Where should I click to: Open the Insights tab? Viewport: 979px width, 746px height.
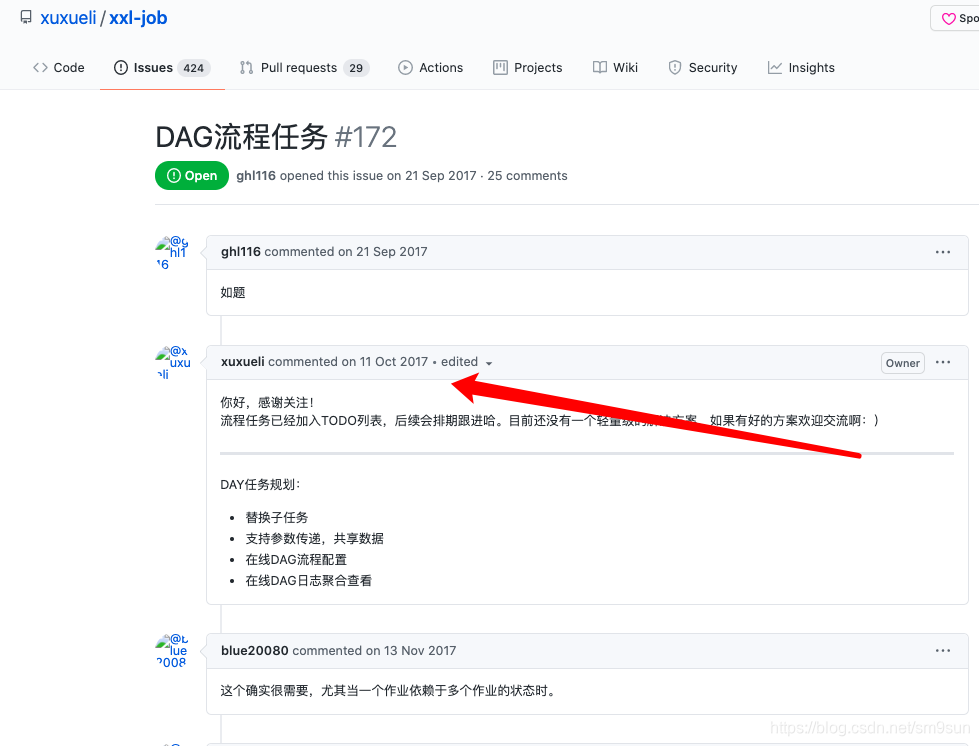pos(801,67)
